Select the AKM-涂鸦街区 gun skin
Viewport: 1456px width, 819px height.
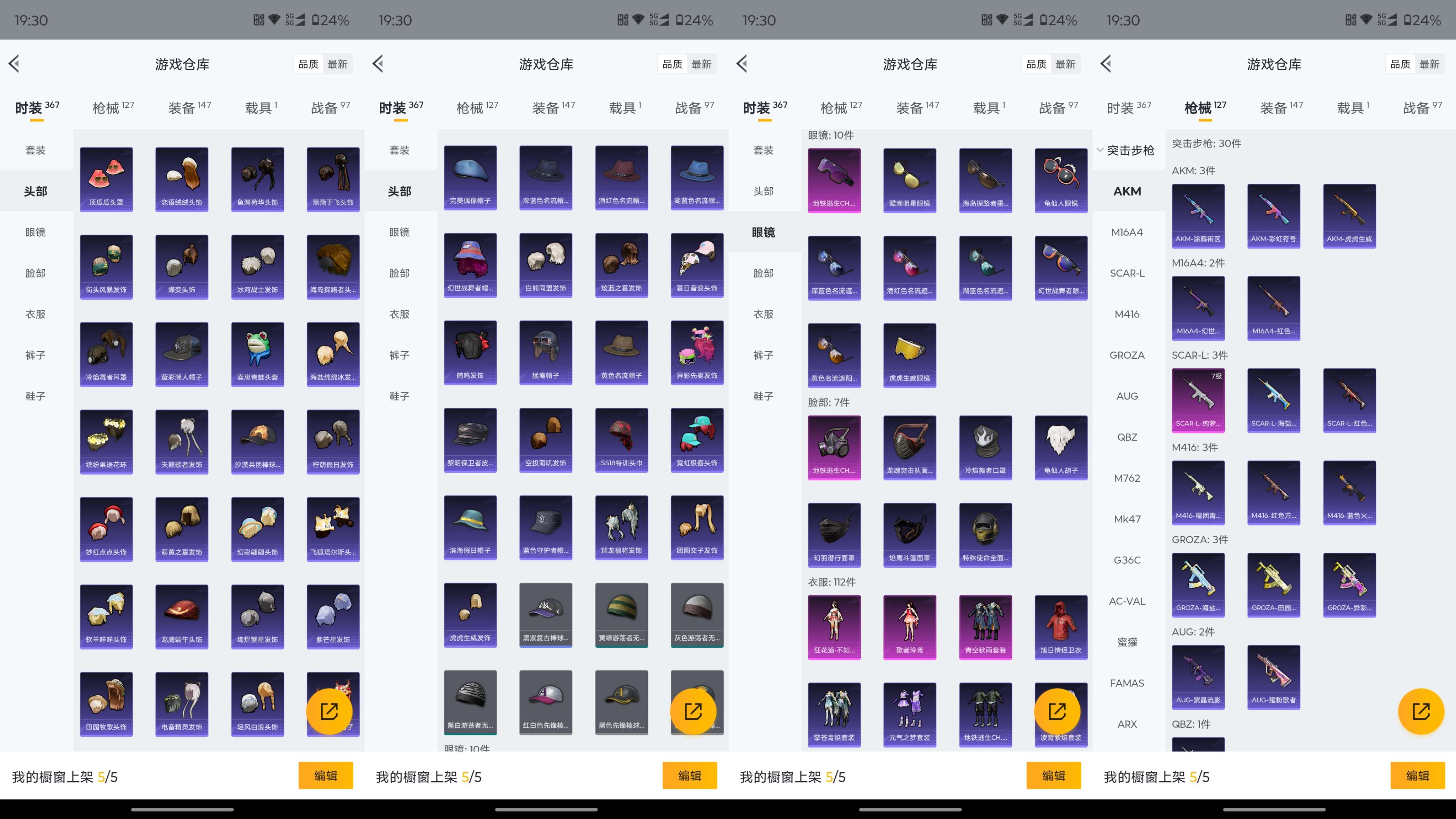(1198, 216)
